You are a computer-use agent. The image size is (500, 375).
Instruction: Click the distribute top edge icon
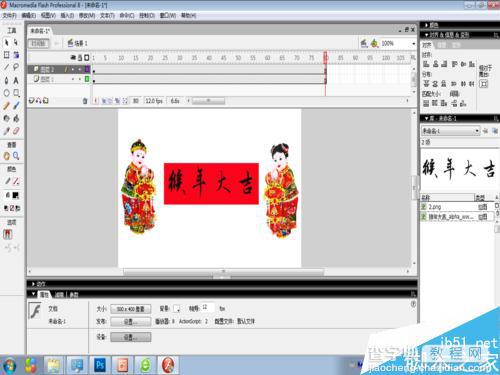pyautogui.click(x=426, y=84)
